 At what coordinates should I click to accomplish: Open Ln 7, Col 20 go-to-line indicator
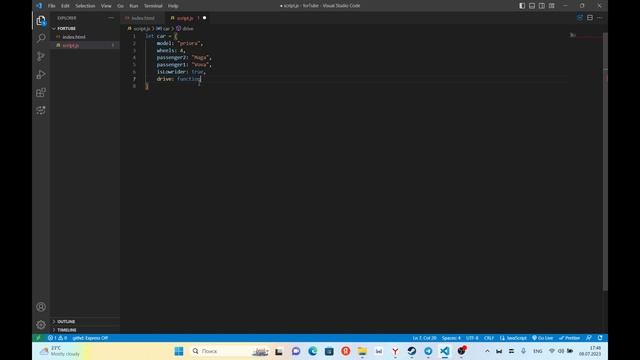pos(424,338)
